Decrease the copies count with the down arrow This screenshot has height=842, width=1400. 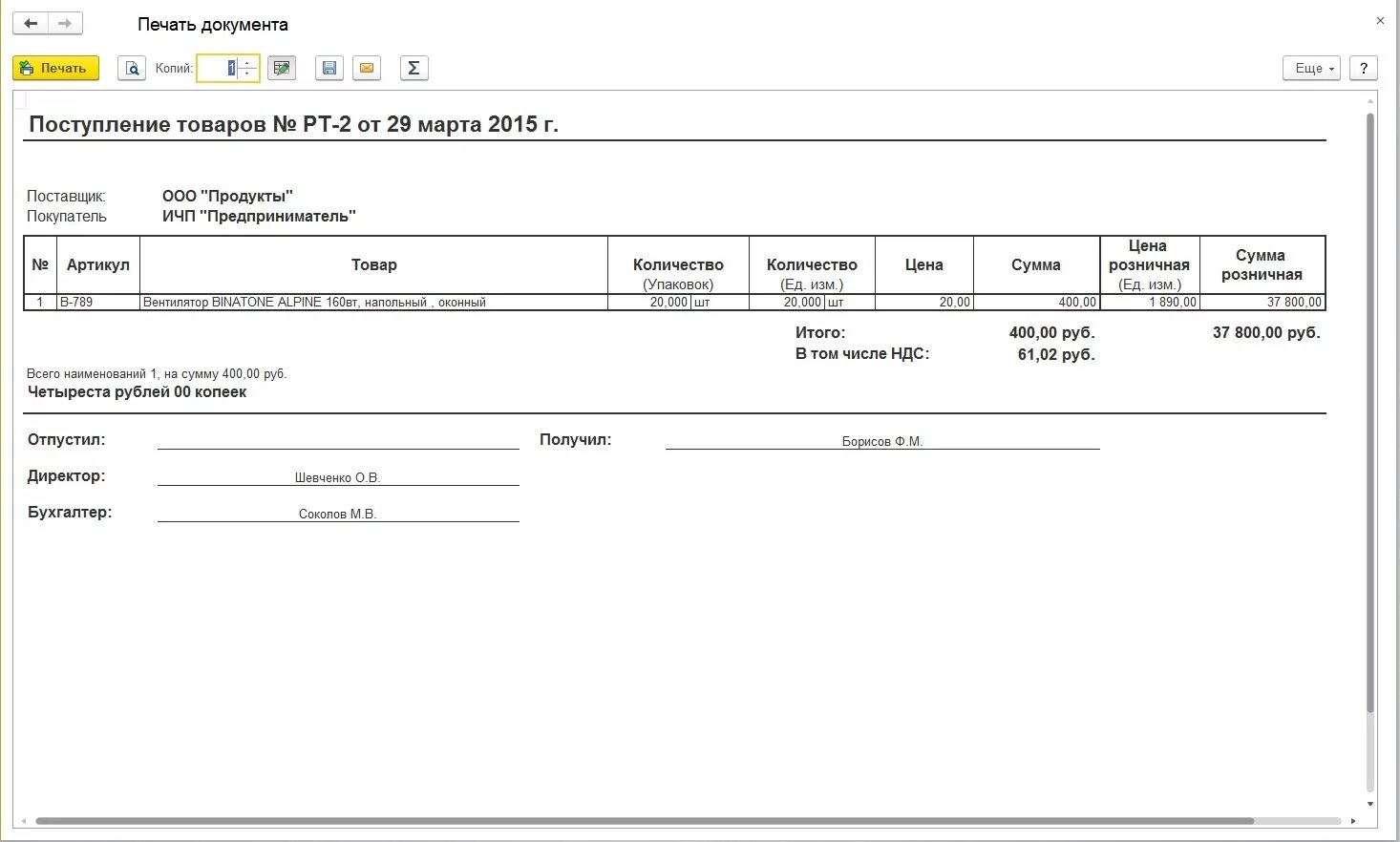click(x=247, y=74)
